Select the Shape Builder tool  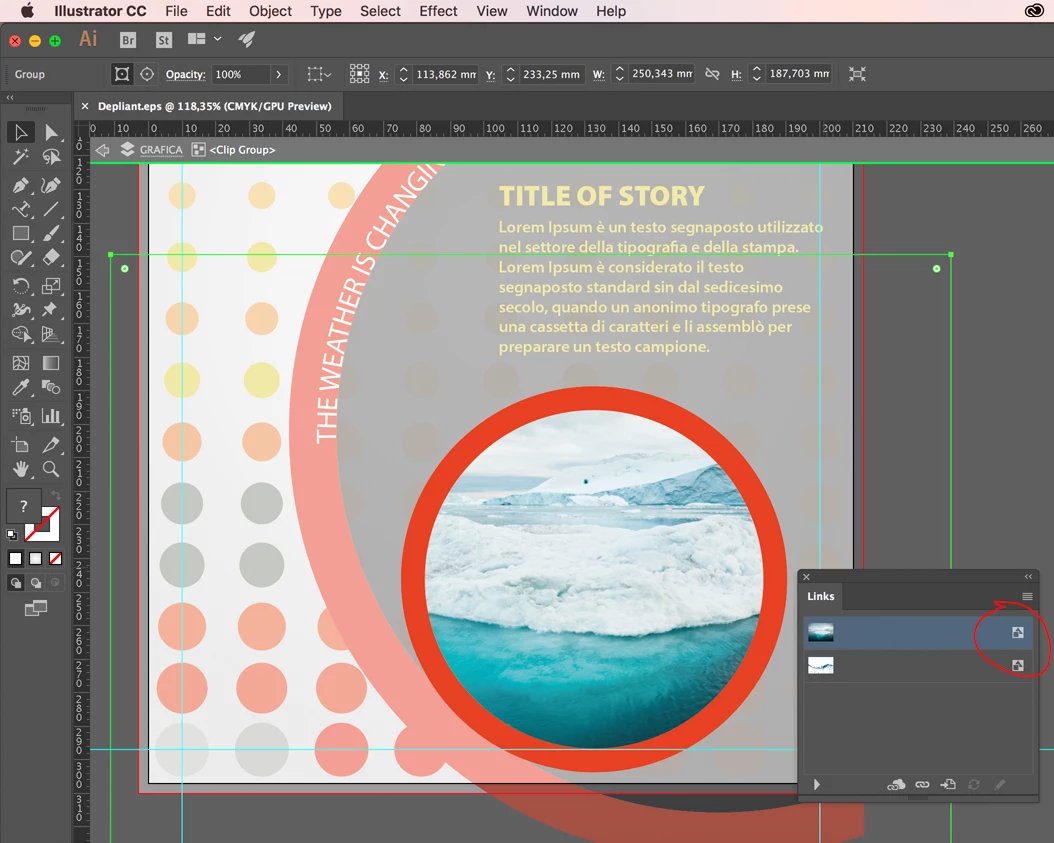tap(21, 333)
